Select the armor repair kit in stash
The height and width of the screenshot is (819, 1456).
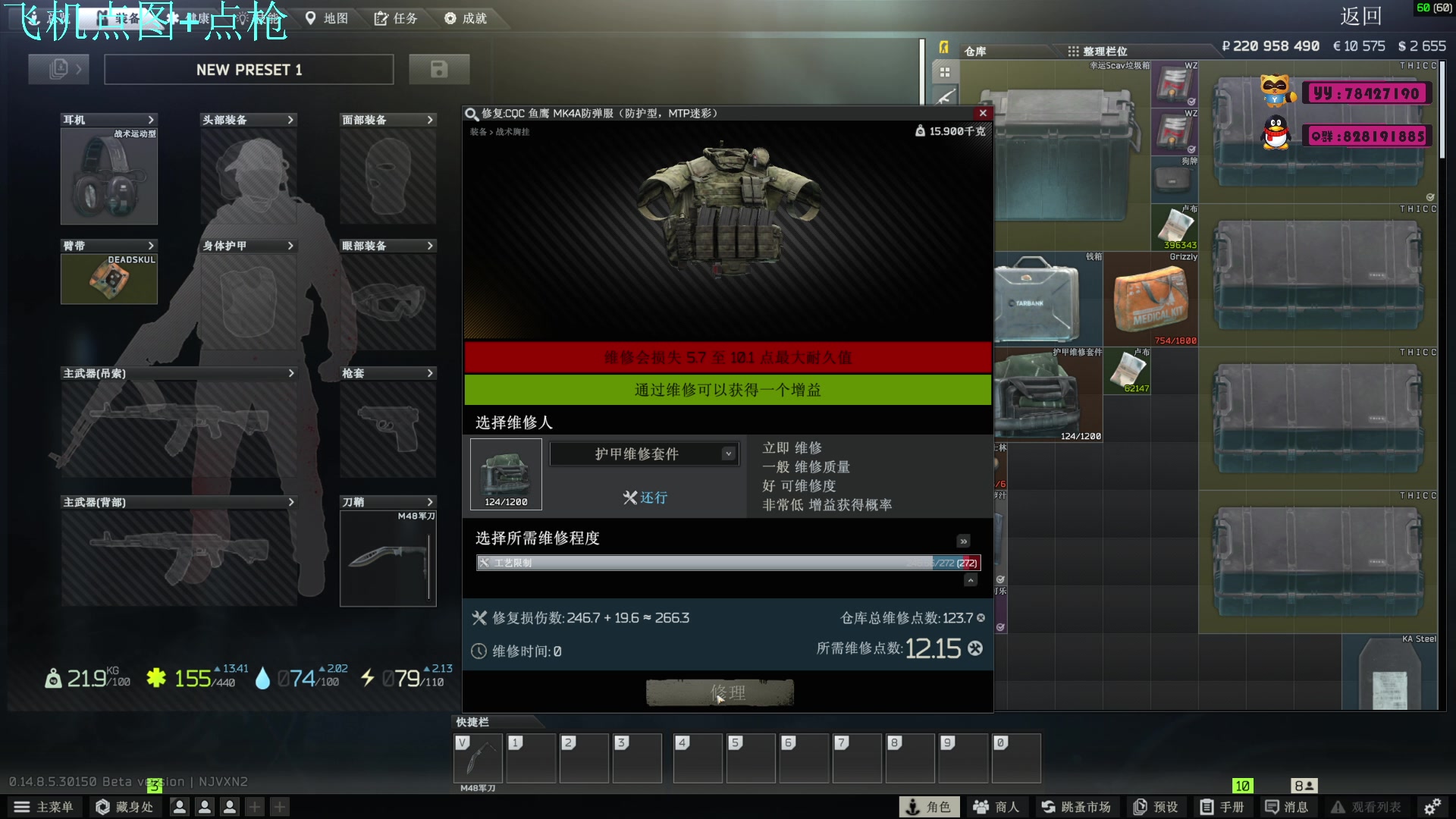[1049, 394]
